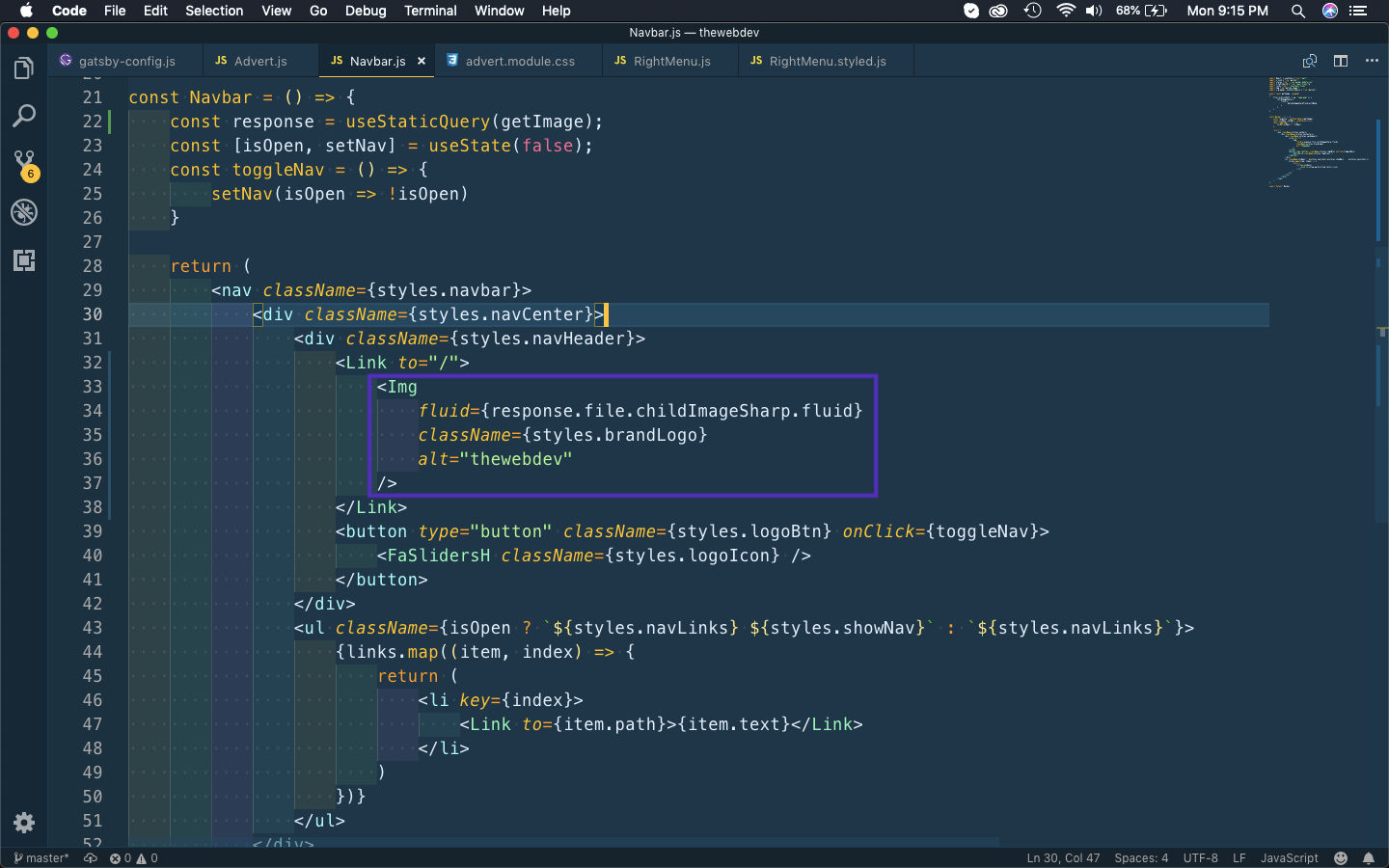This screenshot has height=868, width=1389.
Task: Open the volume control in the menu bar
Action: [x=1094, y=11]
